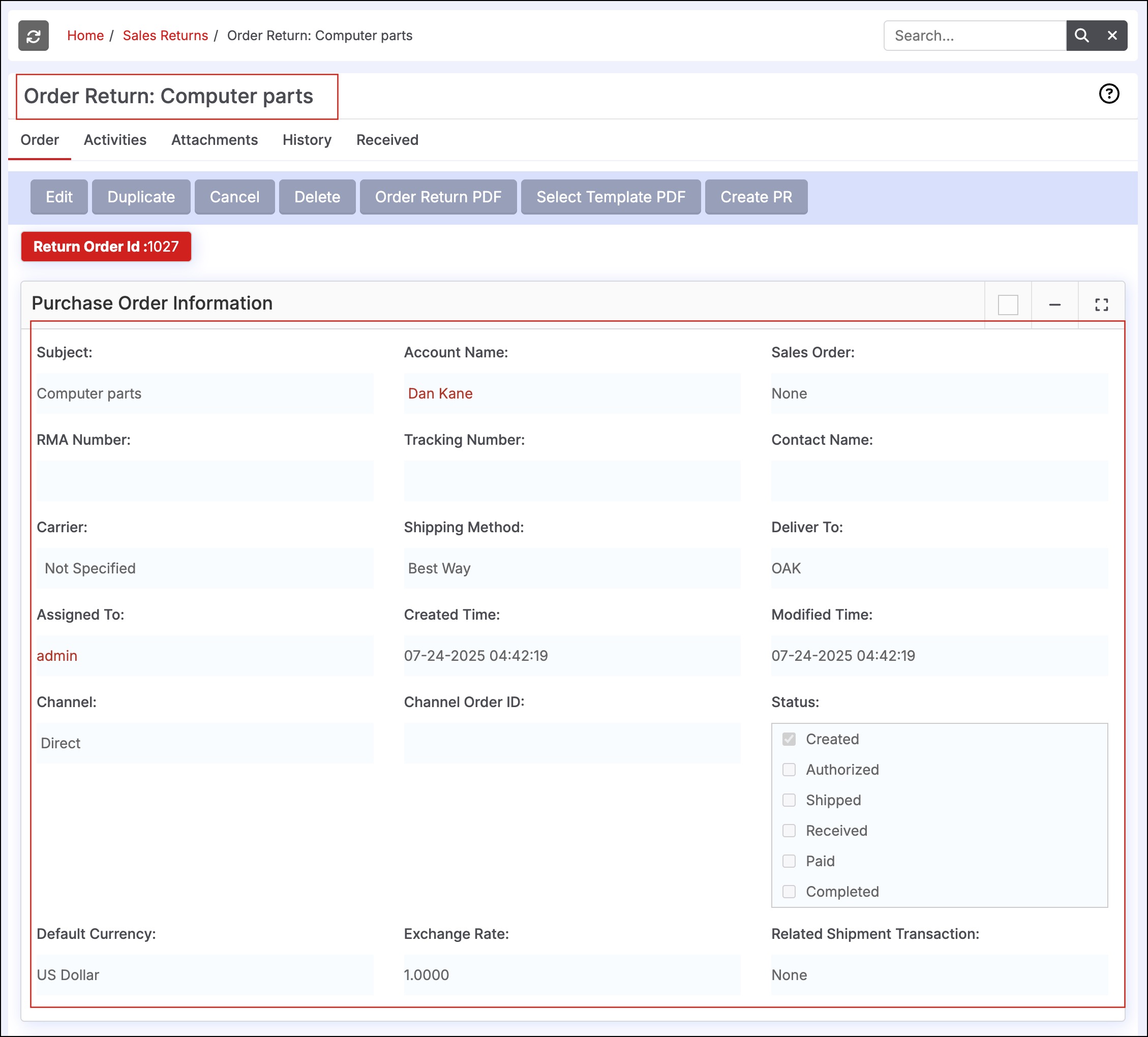Click the 'OAK' deliver to value

786,568
